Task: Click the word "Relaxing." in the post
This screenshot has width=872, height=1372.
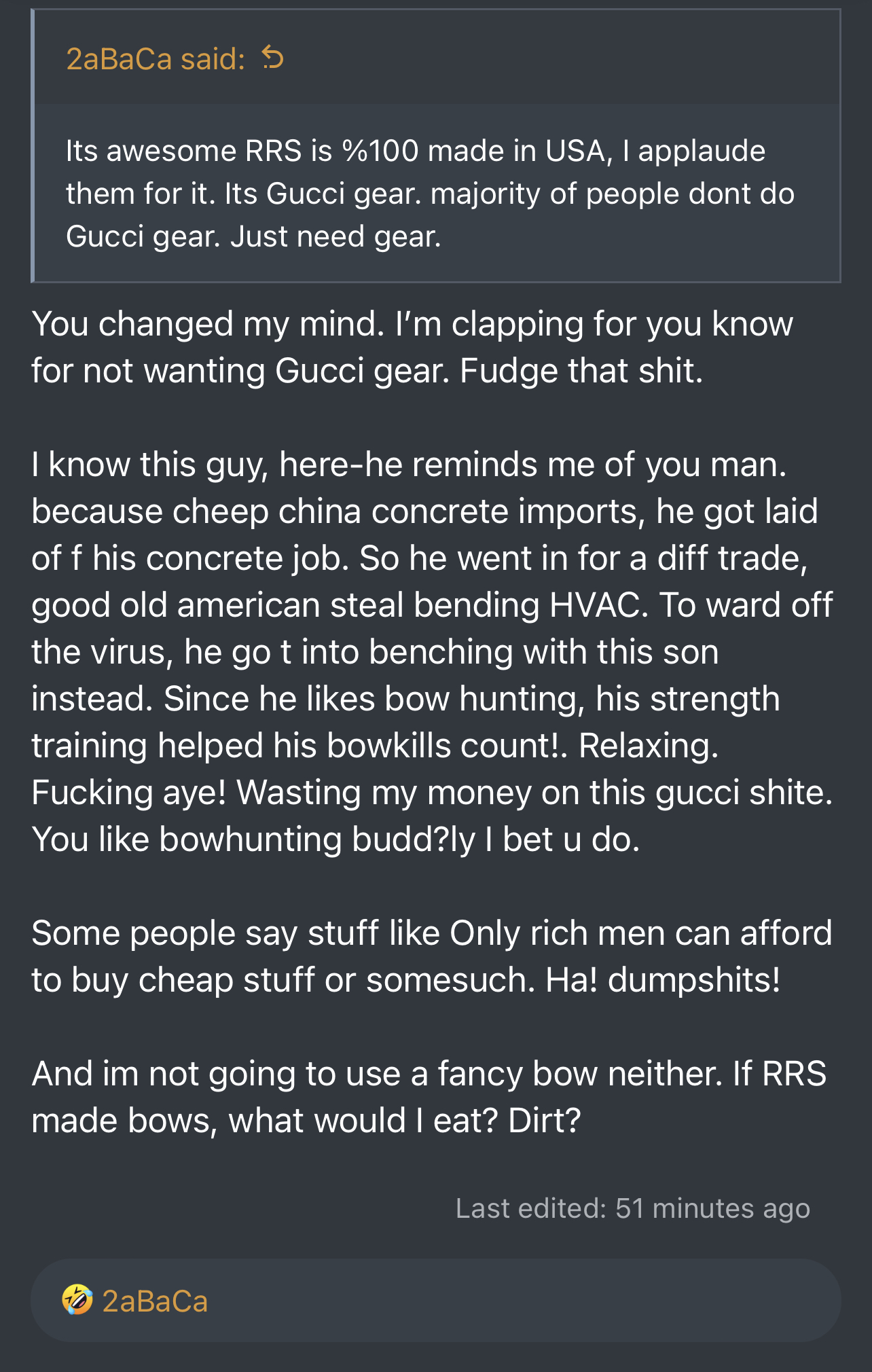Action: (649, 745)
